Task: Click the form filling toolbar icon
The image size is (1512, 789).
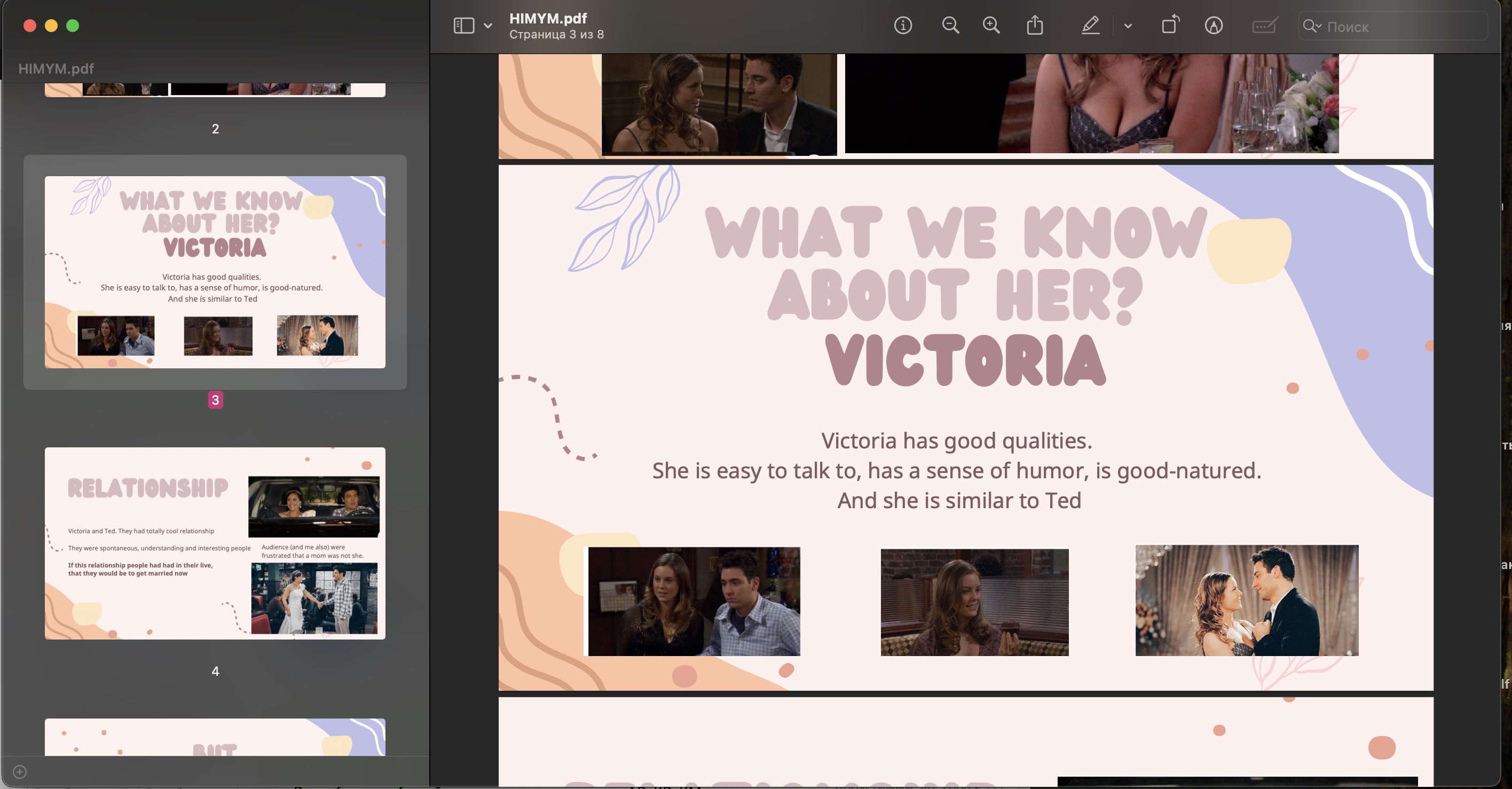Action: tap(1264, 25)
